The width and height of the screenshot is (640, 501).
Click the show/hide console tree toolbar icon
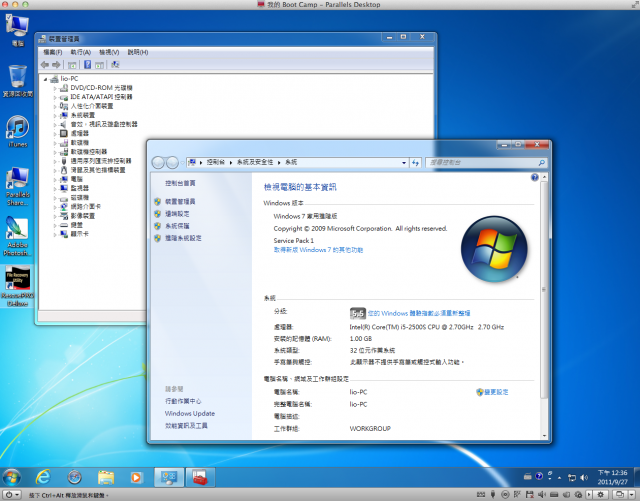point(72,65)
